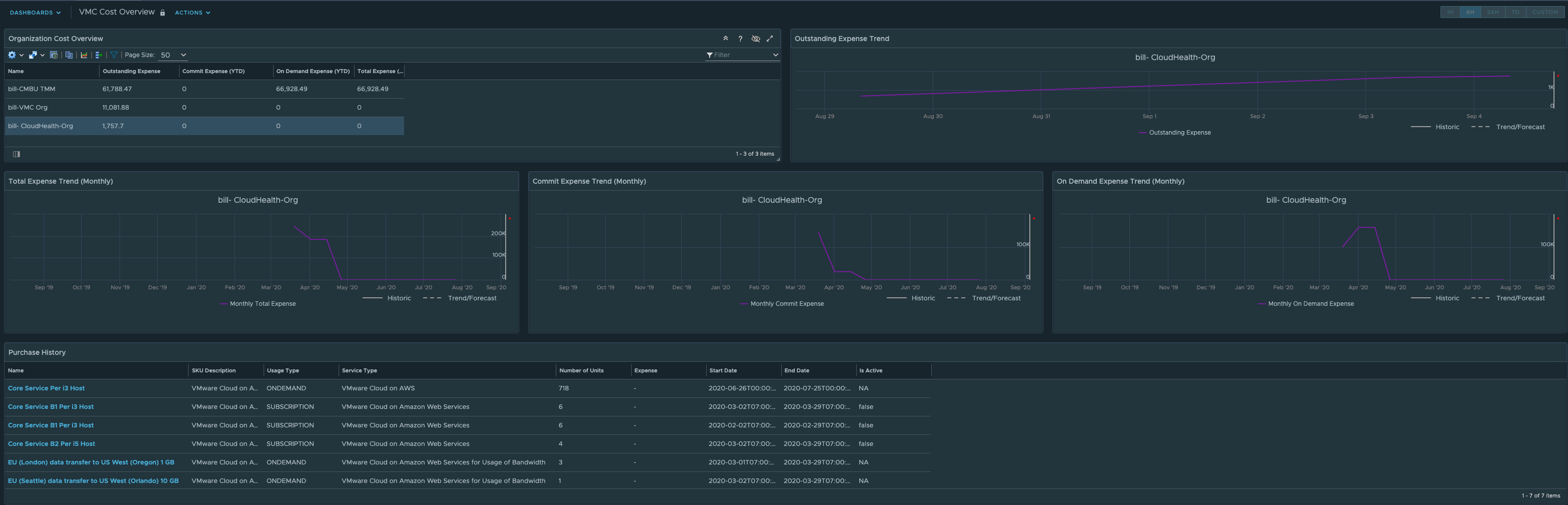The width and height of the screenshot is (1568, 505).
Task: Open the widget settings gear icon
Action: click(12, 55)
